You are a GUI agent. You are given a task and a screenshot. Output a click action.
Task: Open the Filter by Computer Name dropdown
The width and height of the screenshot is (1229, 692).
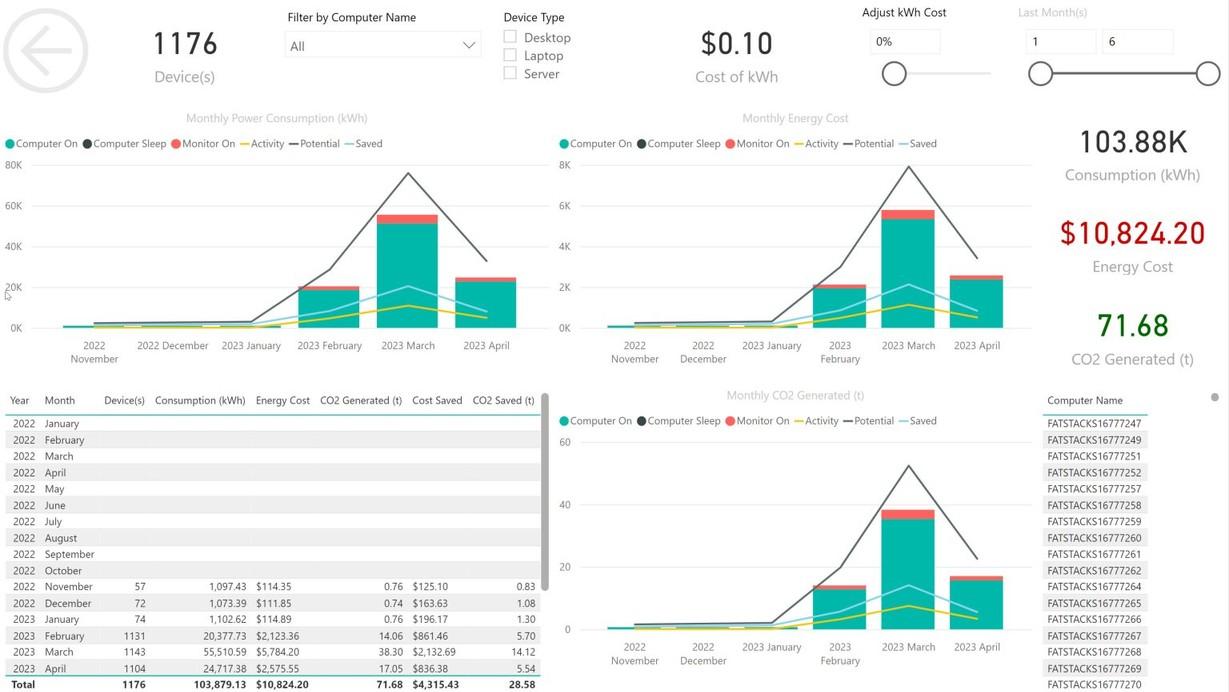pyautogui.click(x=383, y=45)
